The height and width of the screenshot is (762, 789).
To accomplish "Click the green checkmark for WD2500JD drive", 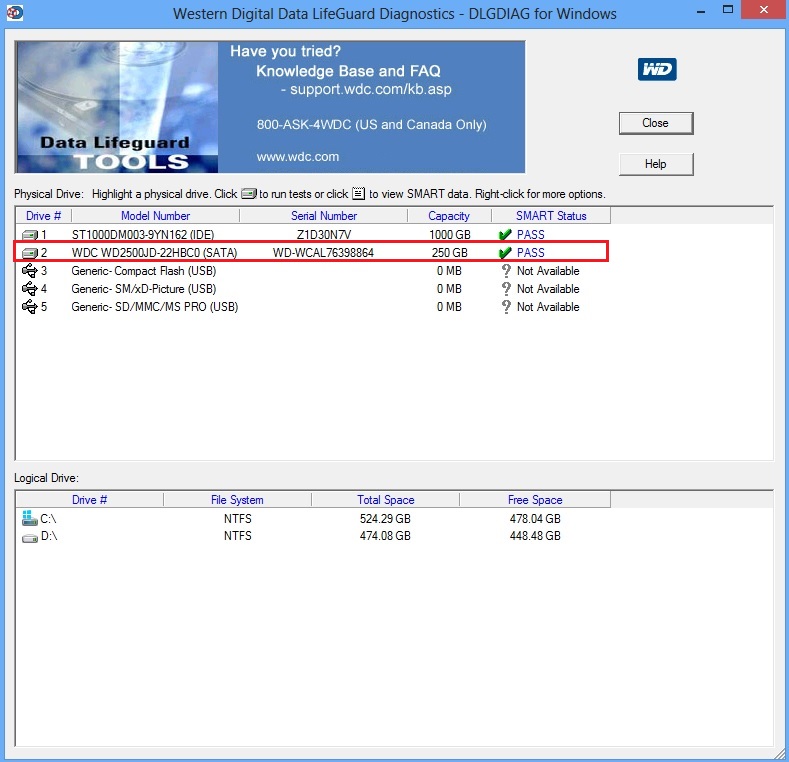I will (x=505, y=253).
